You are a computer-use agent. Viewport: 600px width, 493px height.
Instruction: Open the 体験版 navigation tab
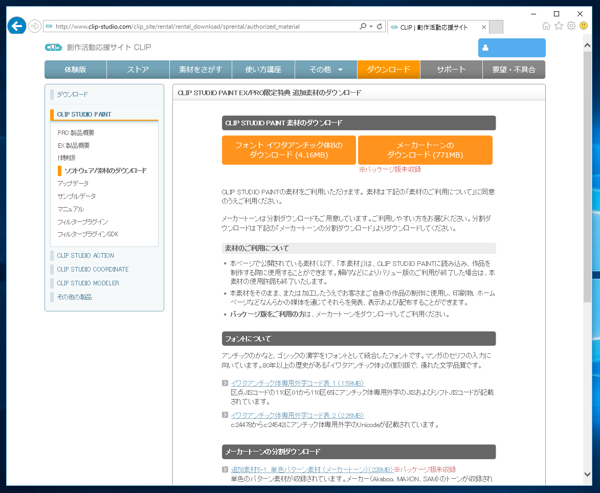pyautogui.click(x=75, y=69)
